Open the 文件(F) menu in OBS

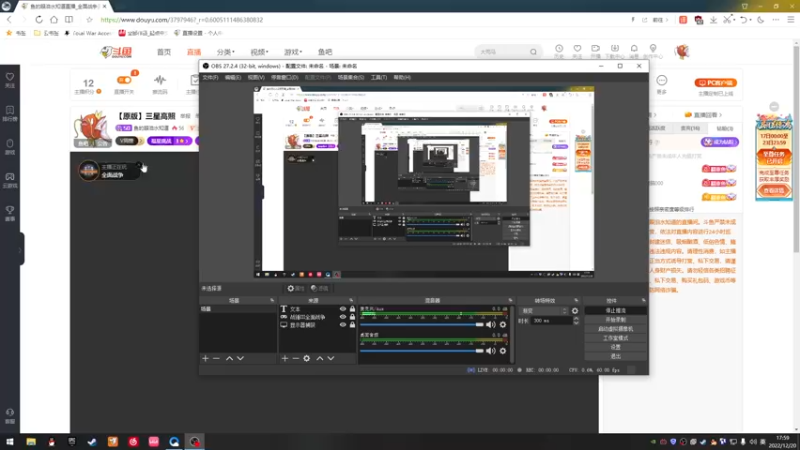click(x=210, y=78)
